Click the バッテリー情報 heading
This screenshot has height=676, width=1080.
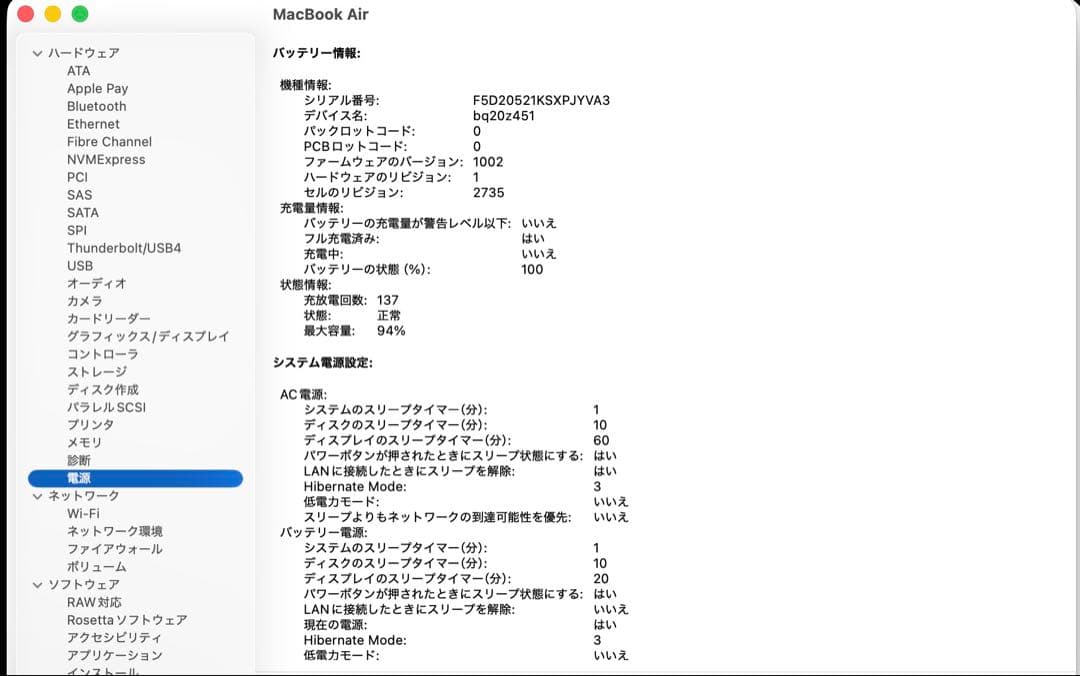[317, 53]
